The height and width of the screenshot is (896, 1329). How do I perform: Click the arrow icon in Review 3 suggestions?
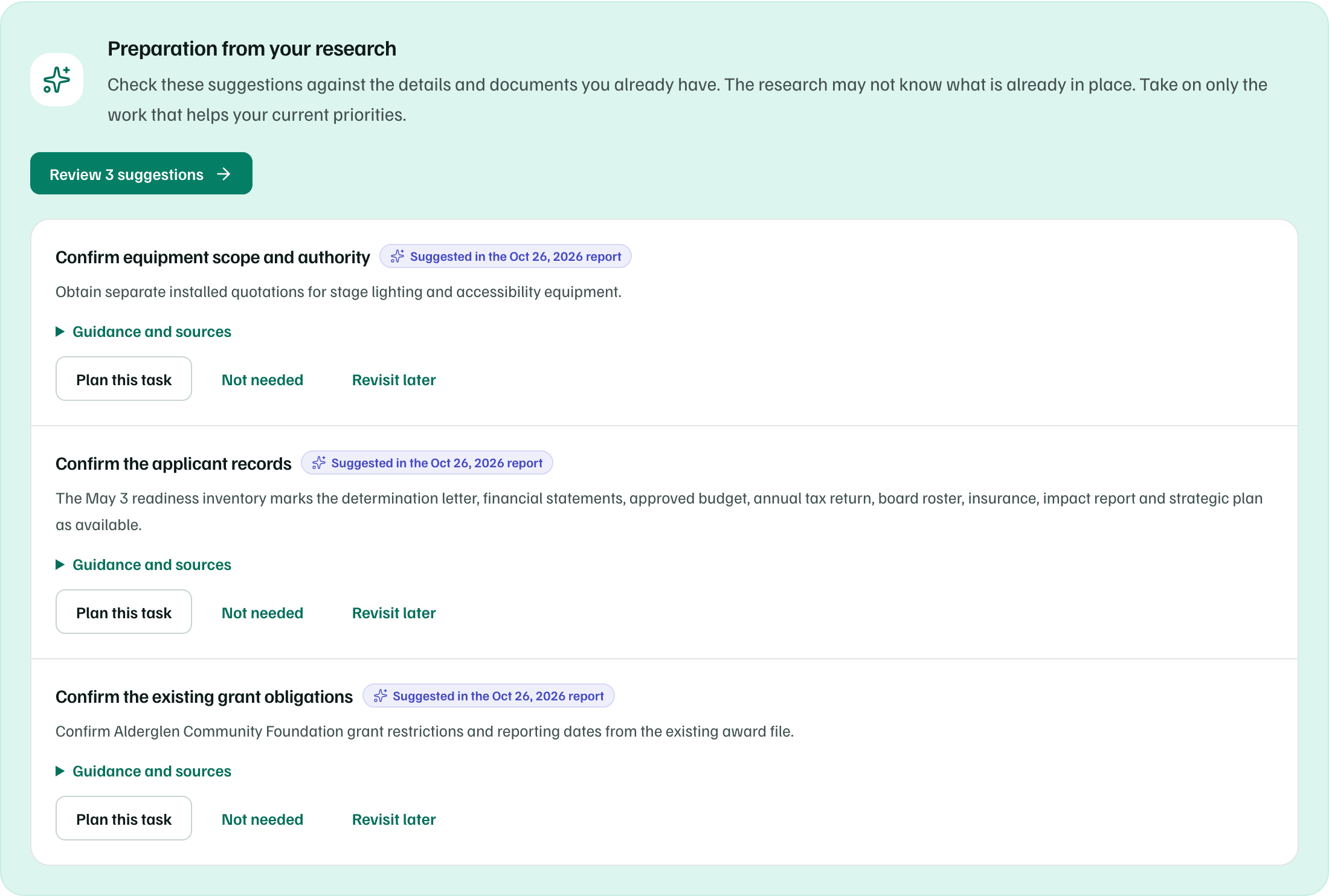224,174
